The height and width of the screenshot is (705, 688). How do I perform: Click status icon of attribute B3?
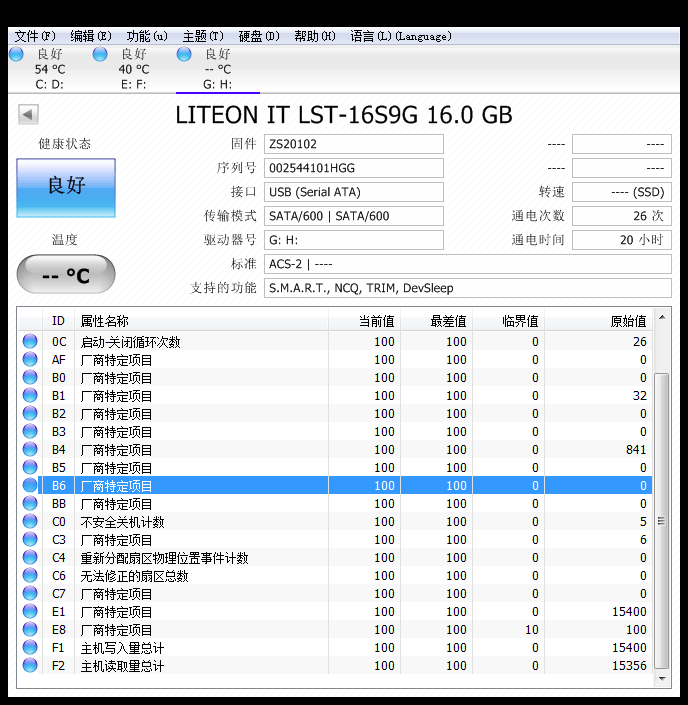pos(30,431)
